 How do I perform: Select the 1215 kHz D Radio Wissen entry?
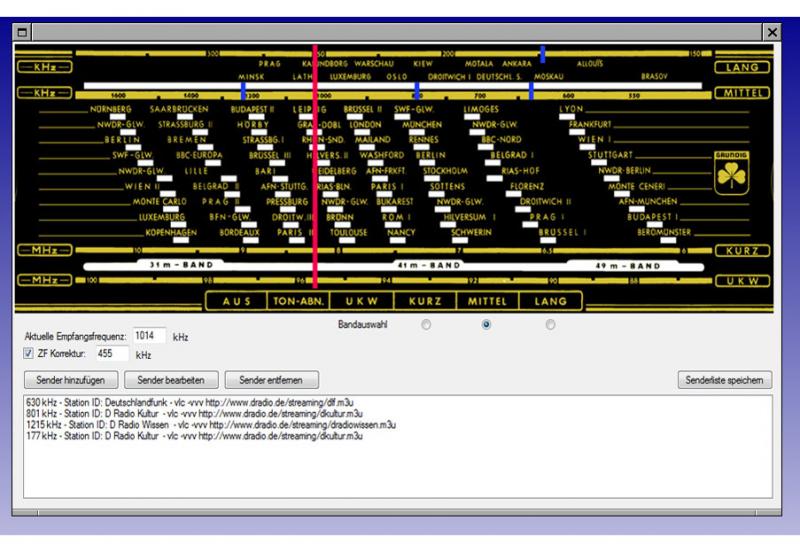[x=210, y=424]
